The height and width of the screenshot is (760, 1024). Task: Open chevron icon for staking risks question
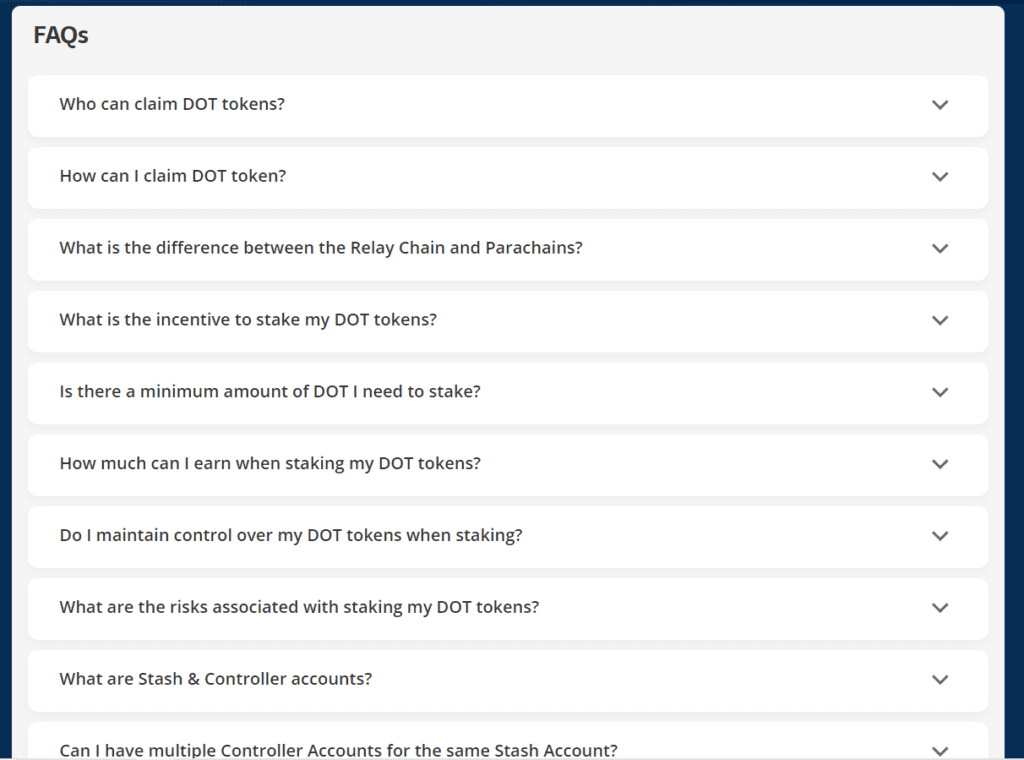coord(939,608)
